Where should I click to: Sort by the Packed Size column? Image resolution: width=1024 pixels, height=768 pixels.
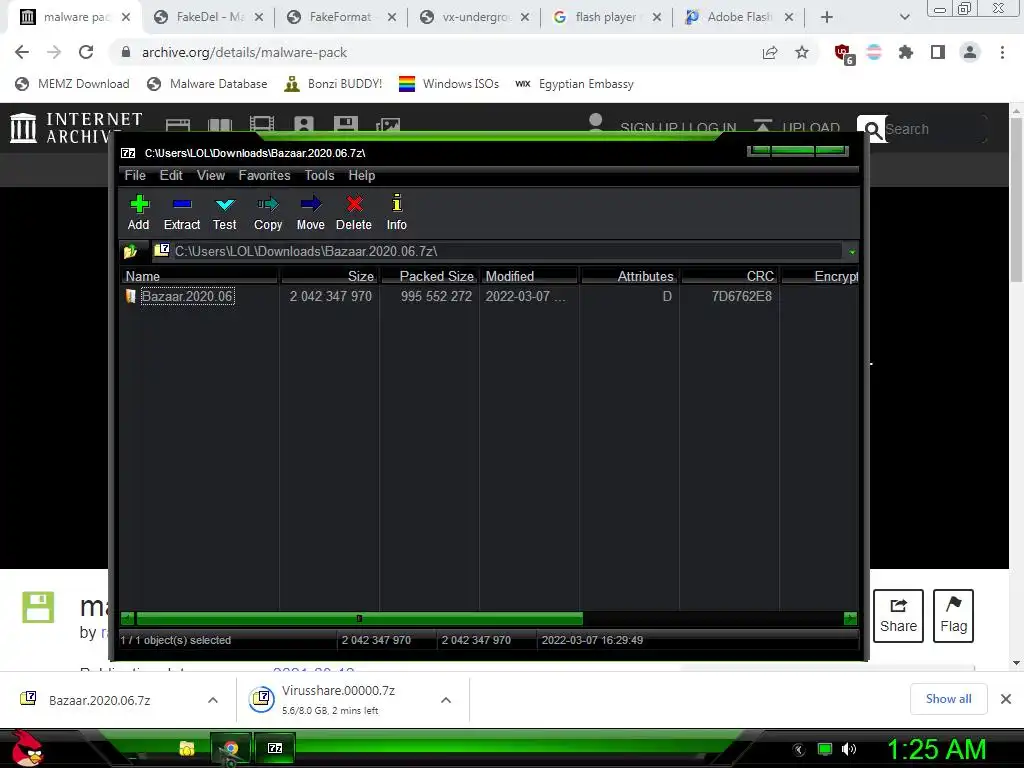(x=429, y=276)
